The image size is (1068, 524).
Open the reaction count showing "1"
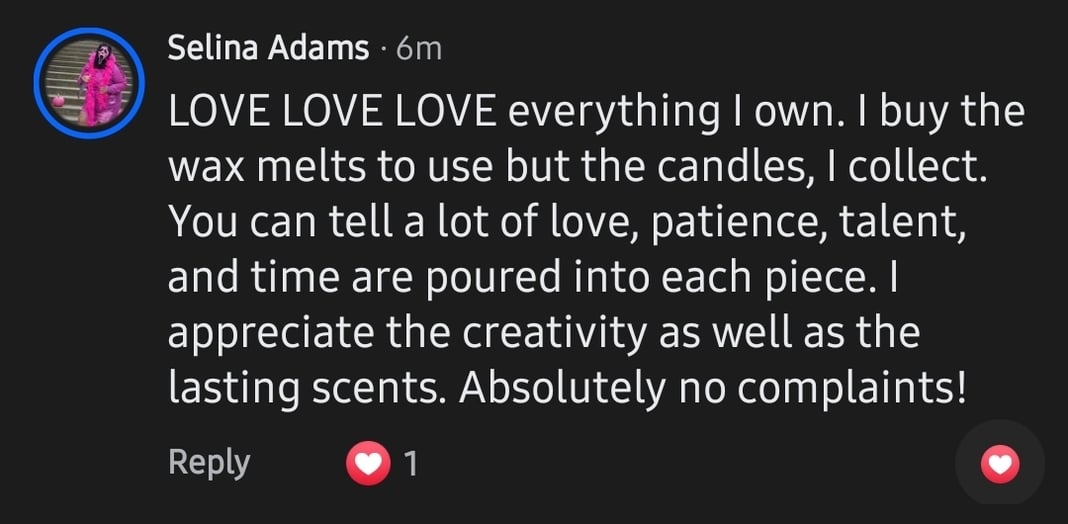(x=410, y=463)
